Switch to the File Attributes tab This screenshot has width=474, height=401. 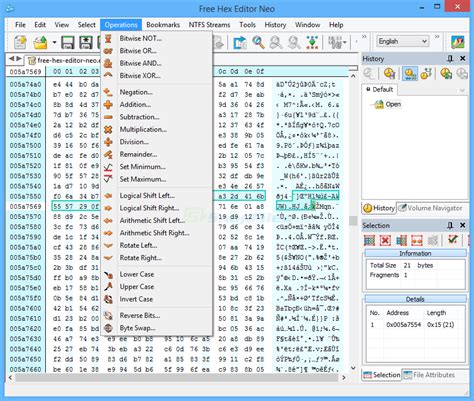[429, 375]
